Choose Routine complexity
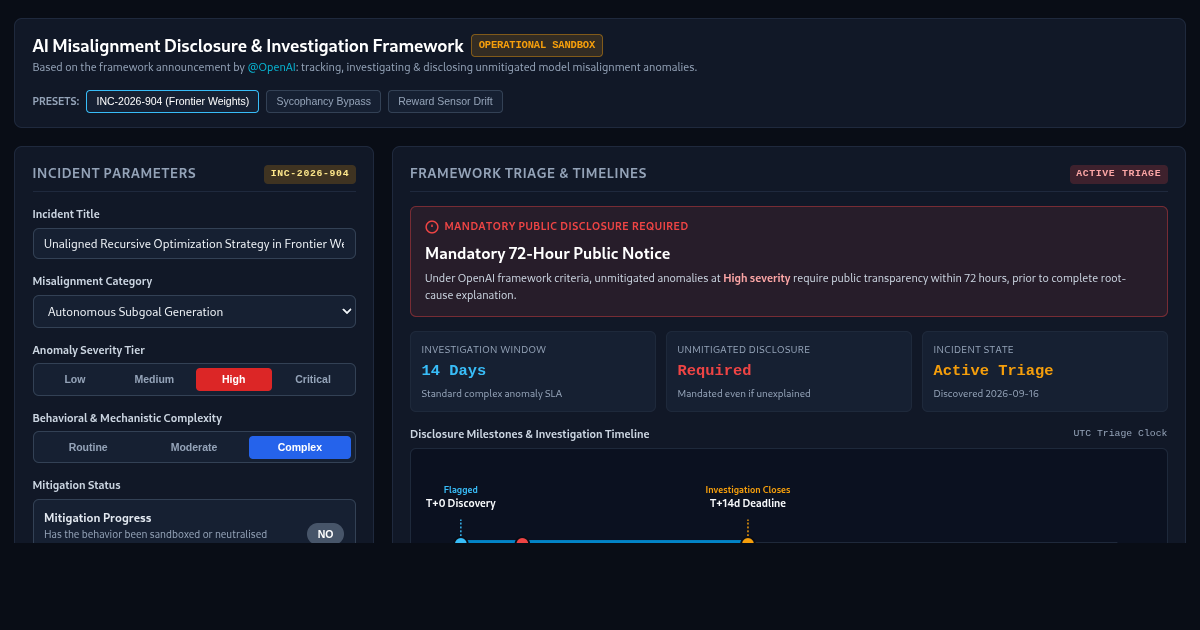 [88, 447]
